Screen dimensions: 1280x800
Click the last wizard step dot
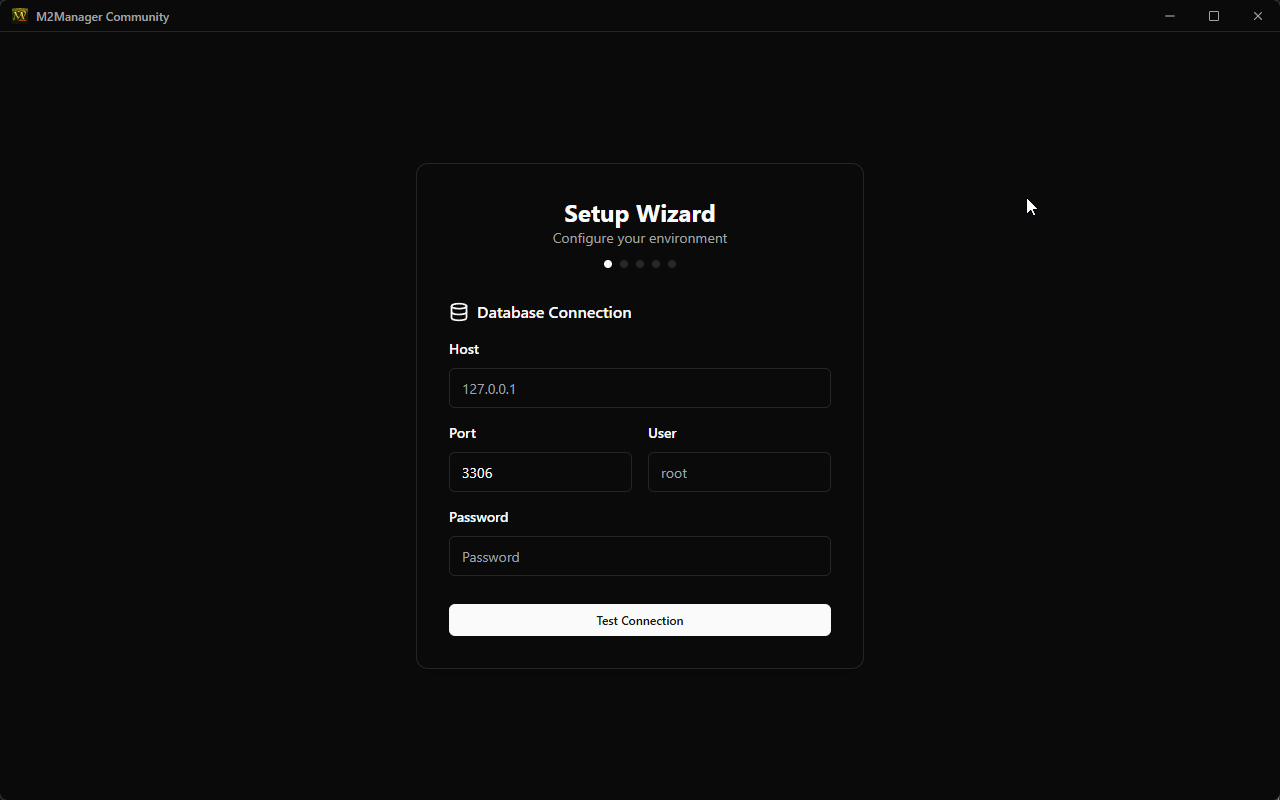tap(672, 264)
